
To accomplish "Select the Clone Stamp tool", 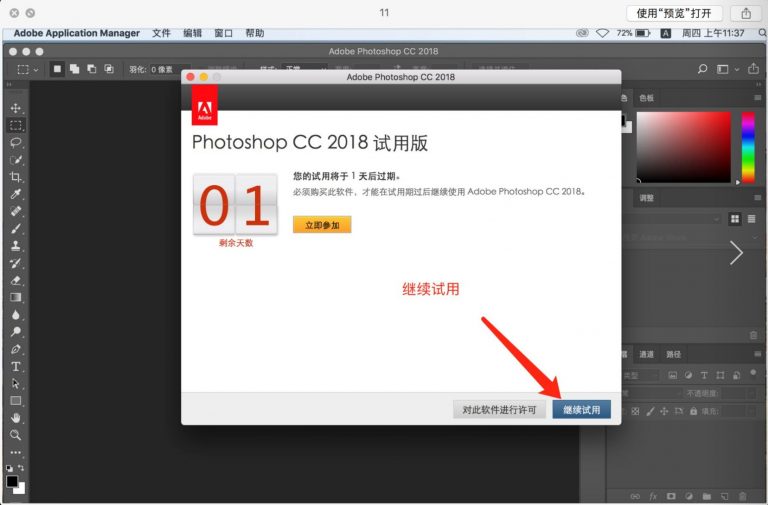I will pos(16,245).
